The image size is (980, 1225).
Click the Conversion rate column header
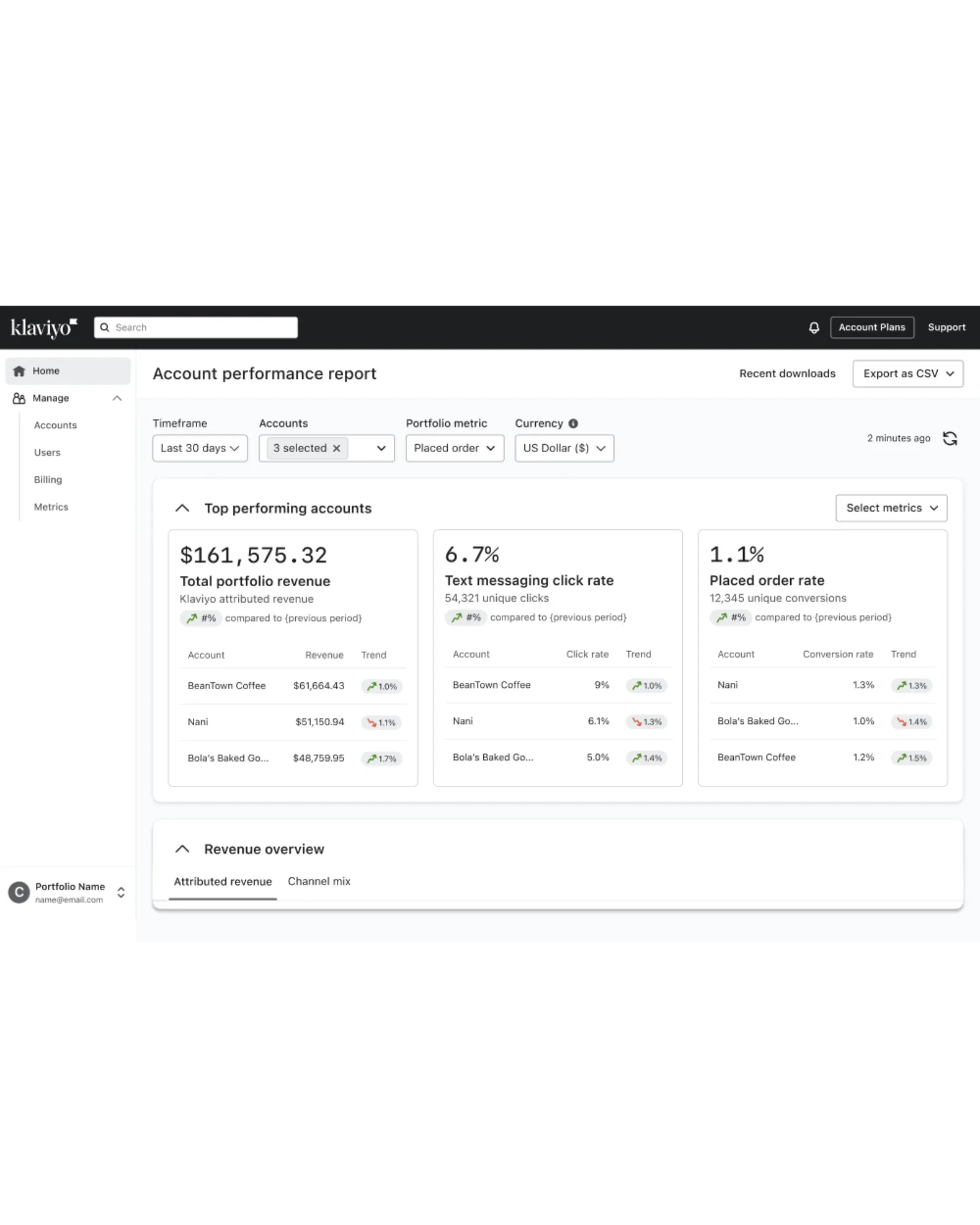(838, 655)
